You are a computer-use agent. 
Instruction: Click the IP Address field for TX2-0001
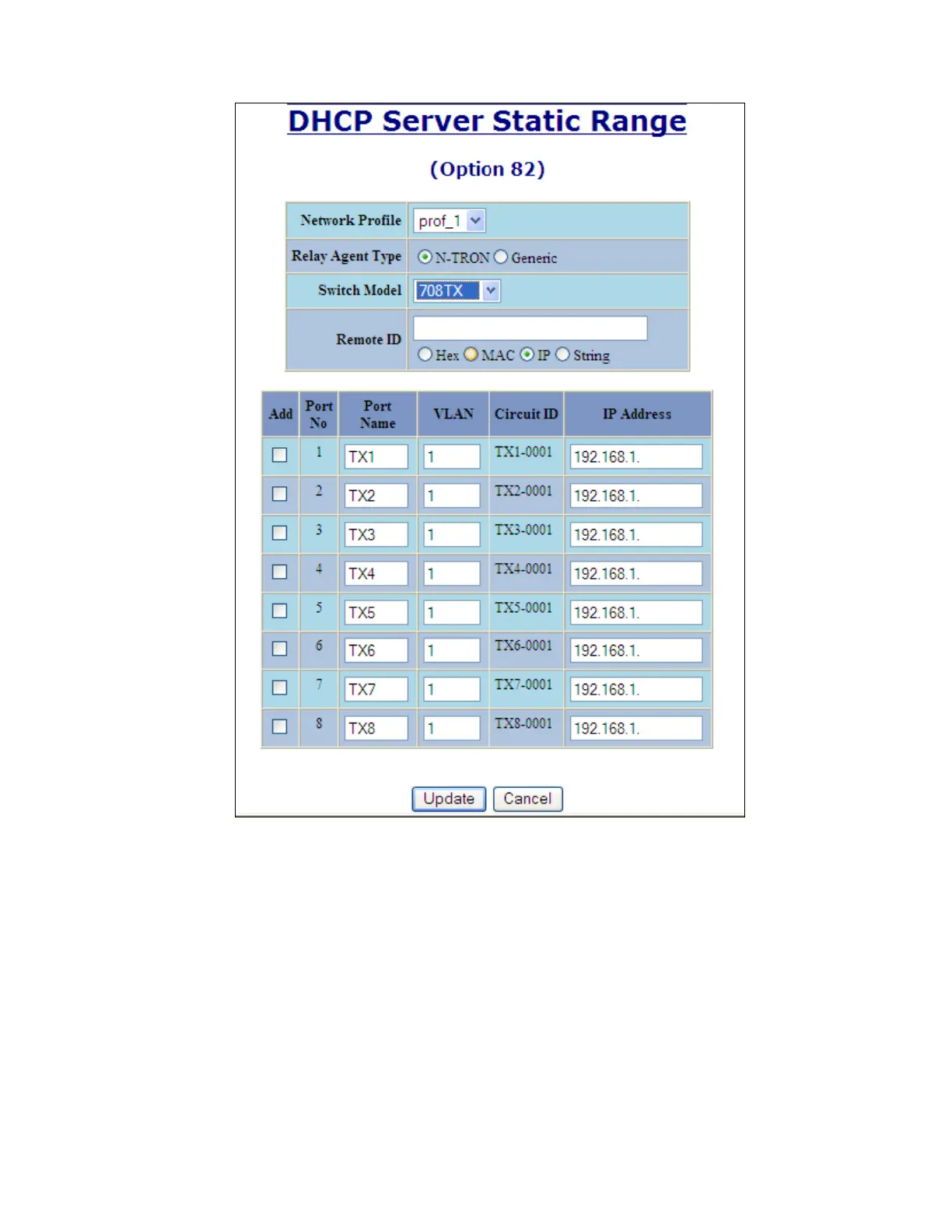[x=636, y=495]
